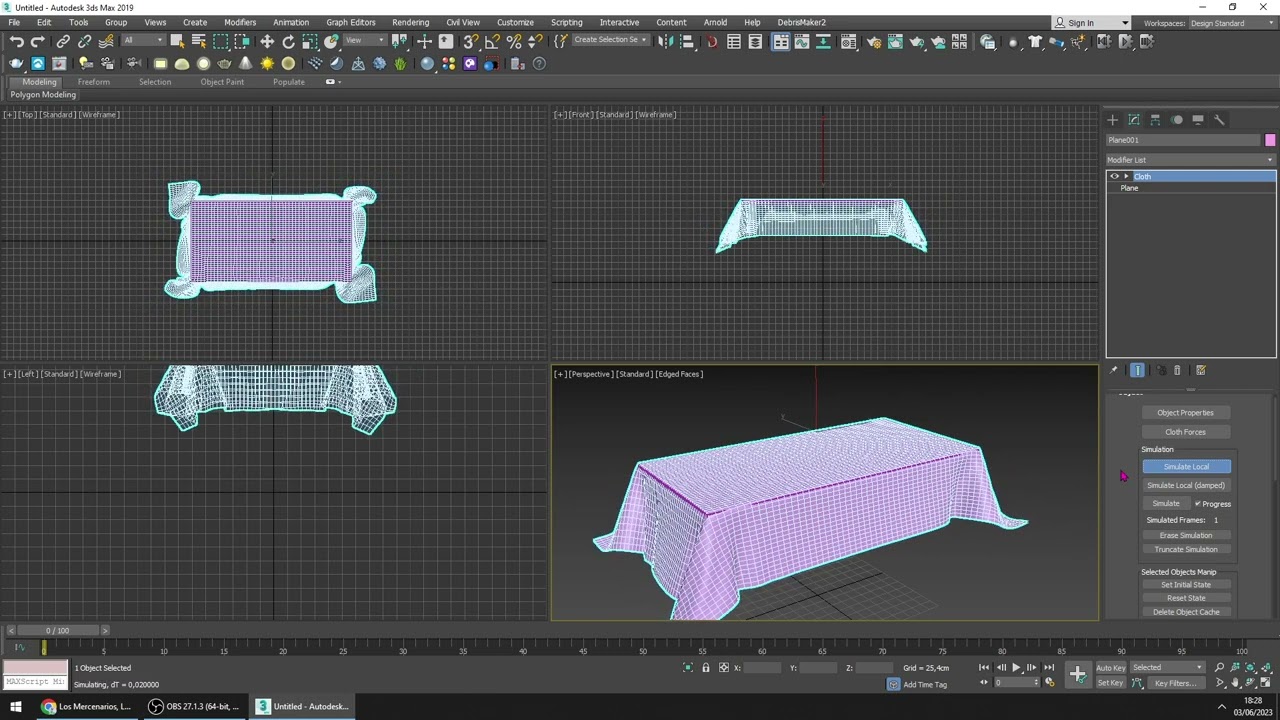Click the Key Filters button

pos(1174,684)
